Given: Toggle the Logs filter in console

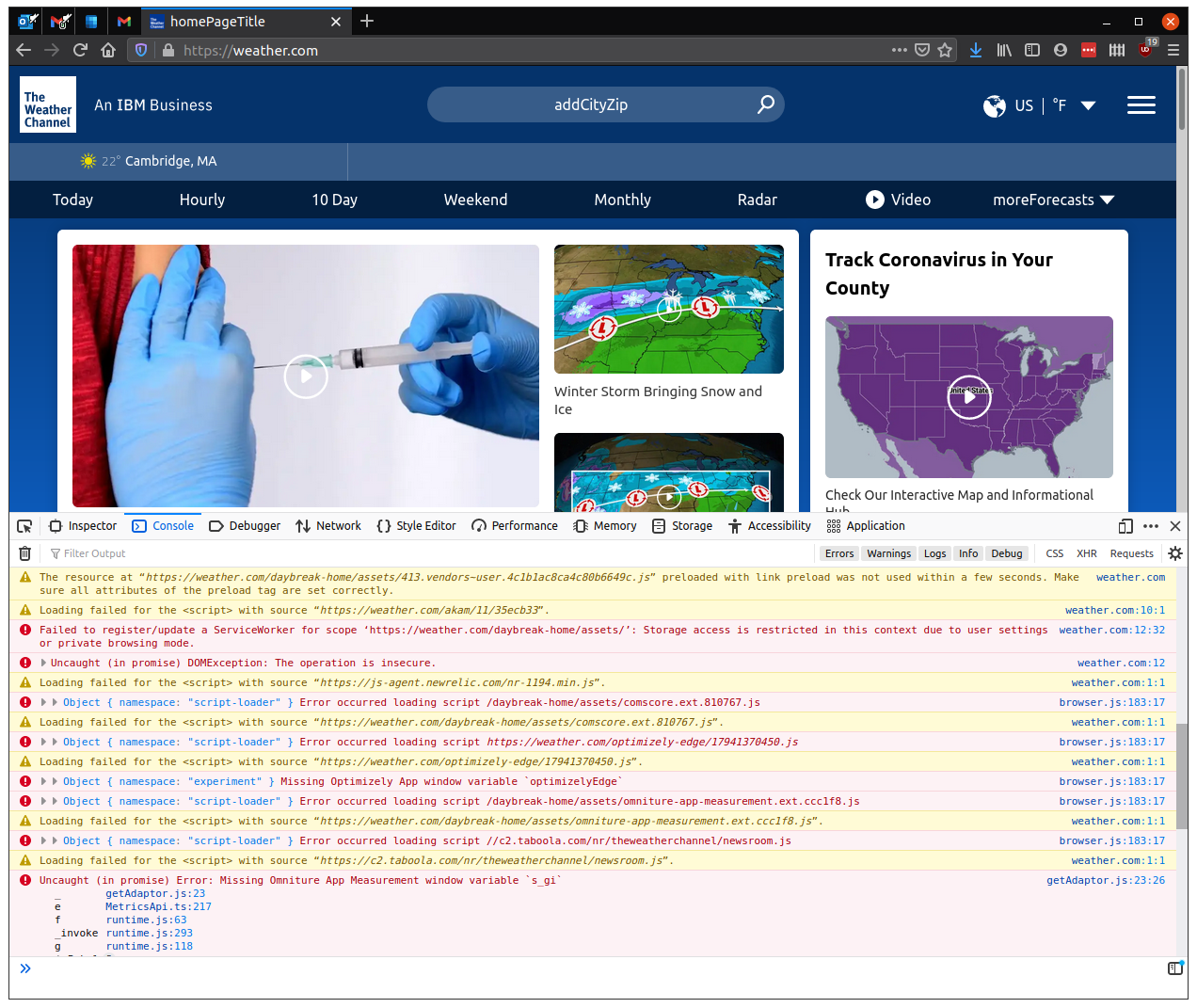Looking at the screenshot, I should point(934,553).
